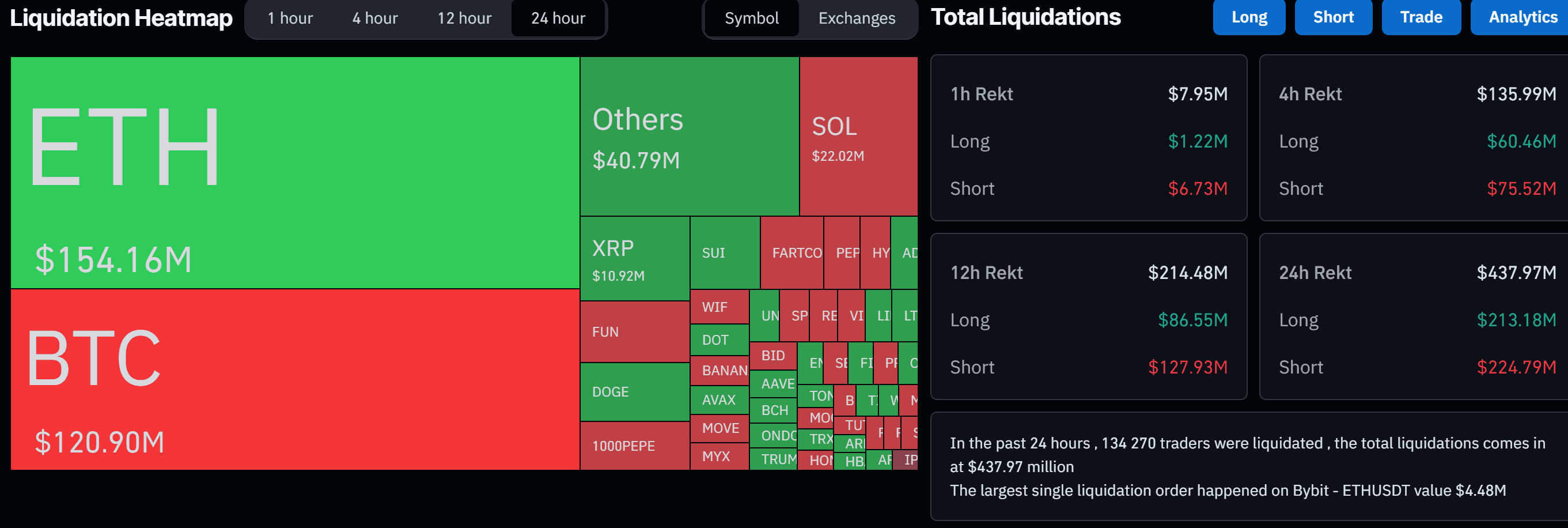The image size is (1568, 528).
Task: Click the blue Short button
Action: click(x=1333, y=17)
